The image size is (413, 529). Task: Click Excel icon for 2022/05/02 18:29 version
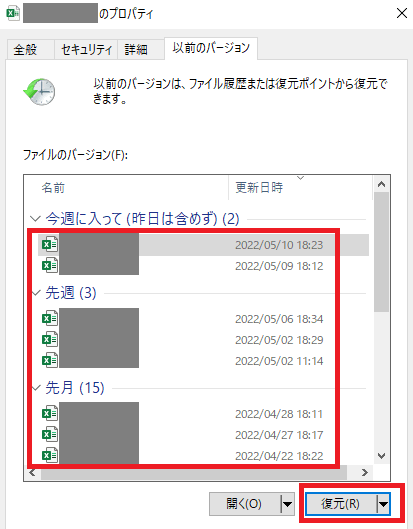point(50,339)
